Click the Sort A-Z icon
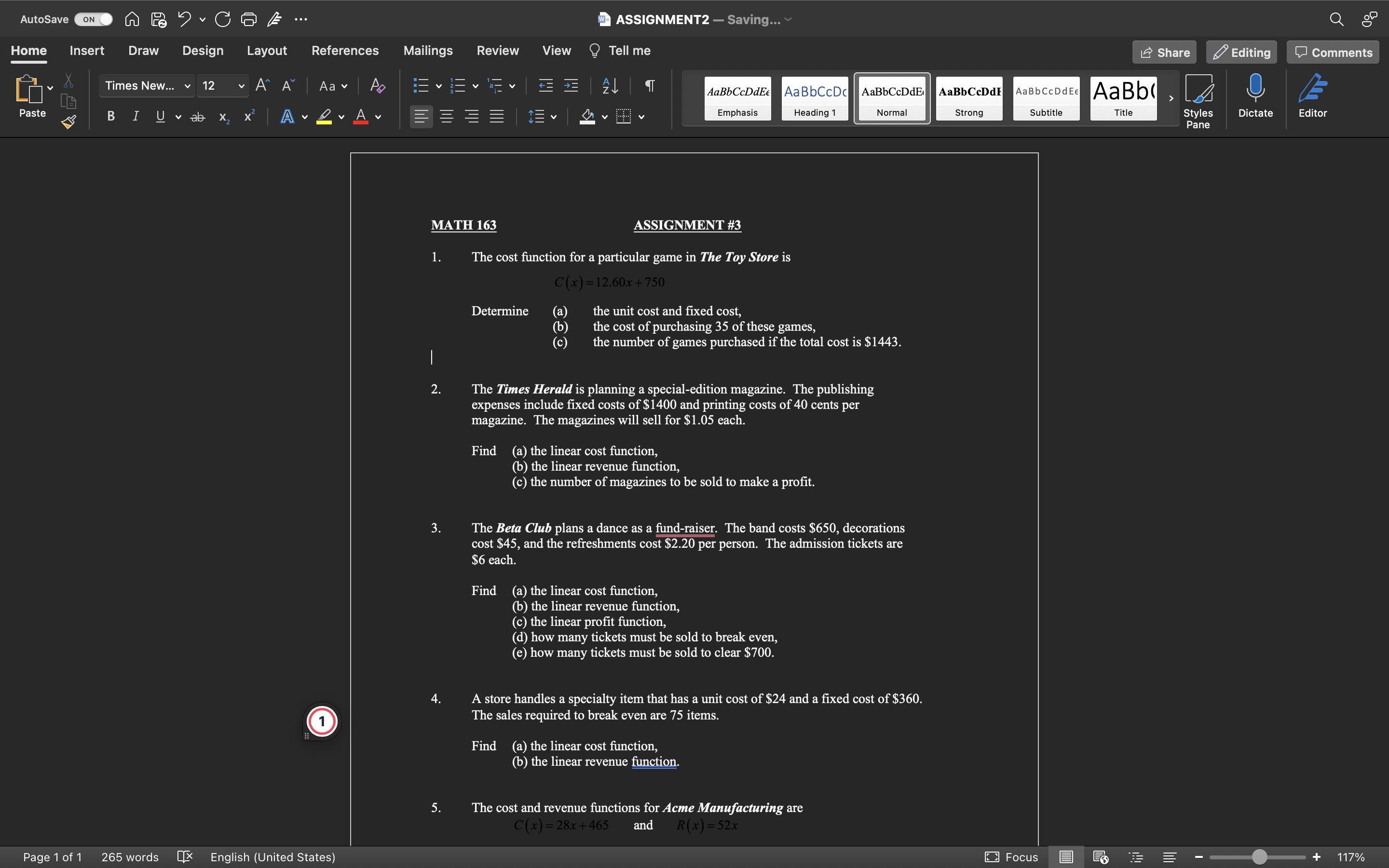 [610, 86]
